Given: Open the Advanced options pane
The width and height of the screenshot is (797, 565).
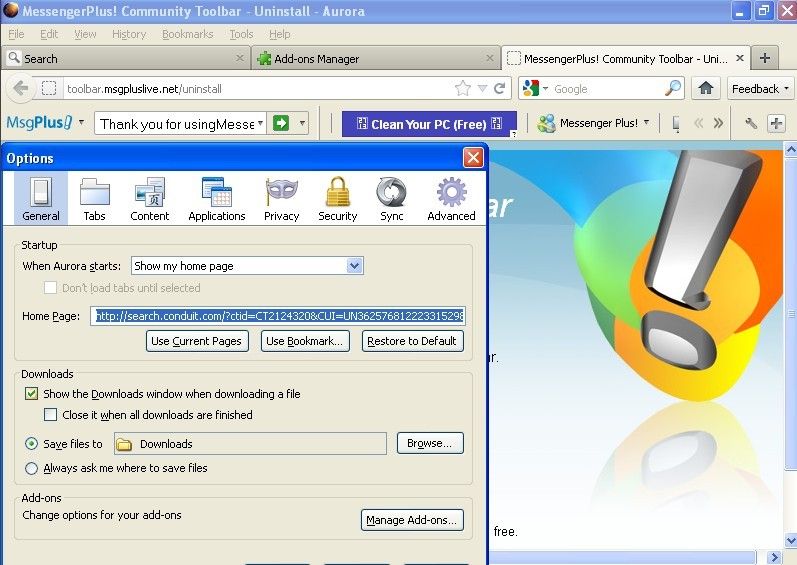Looking at the screenshot, I should 451,199.
